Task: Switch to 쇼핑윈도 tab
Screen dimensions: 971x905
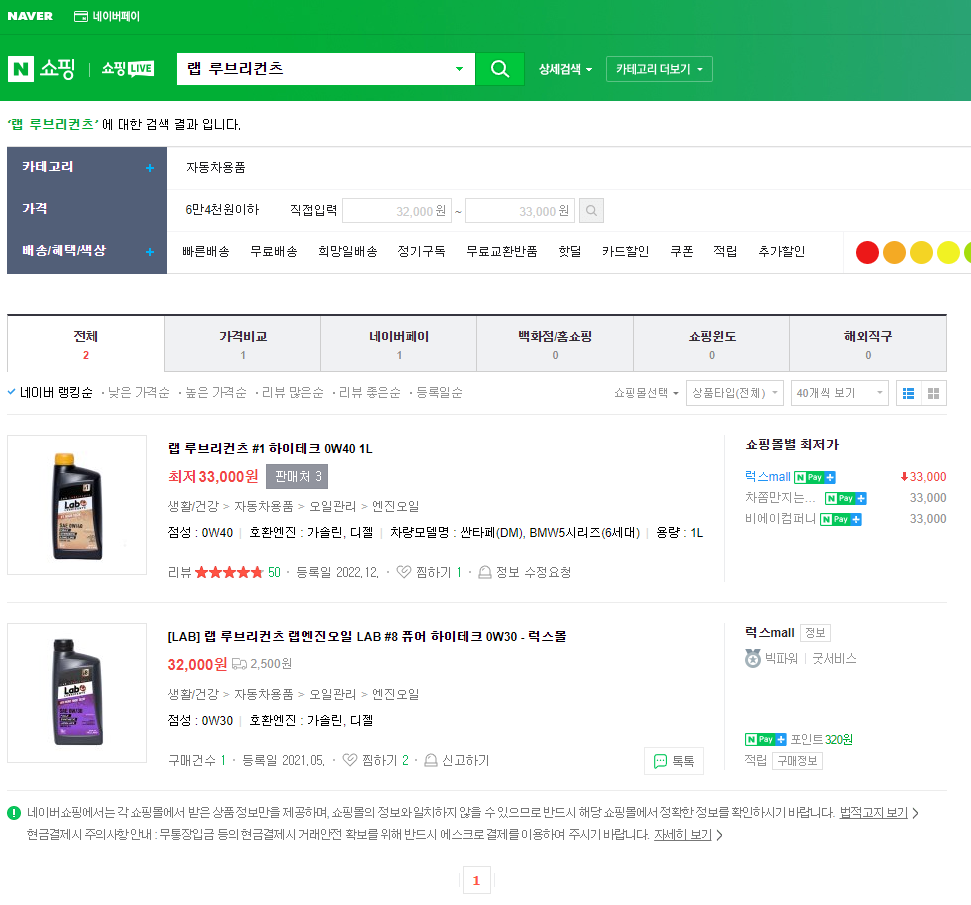Action: (712, 344)
